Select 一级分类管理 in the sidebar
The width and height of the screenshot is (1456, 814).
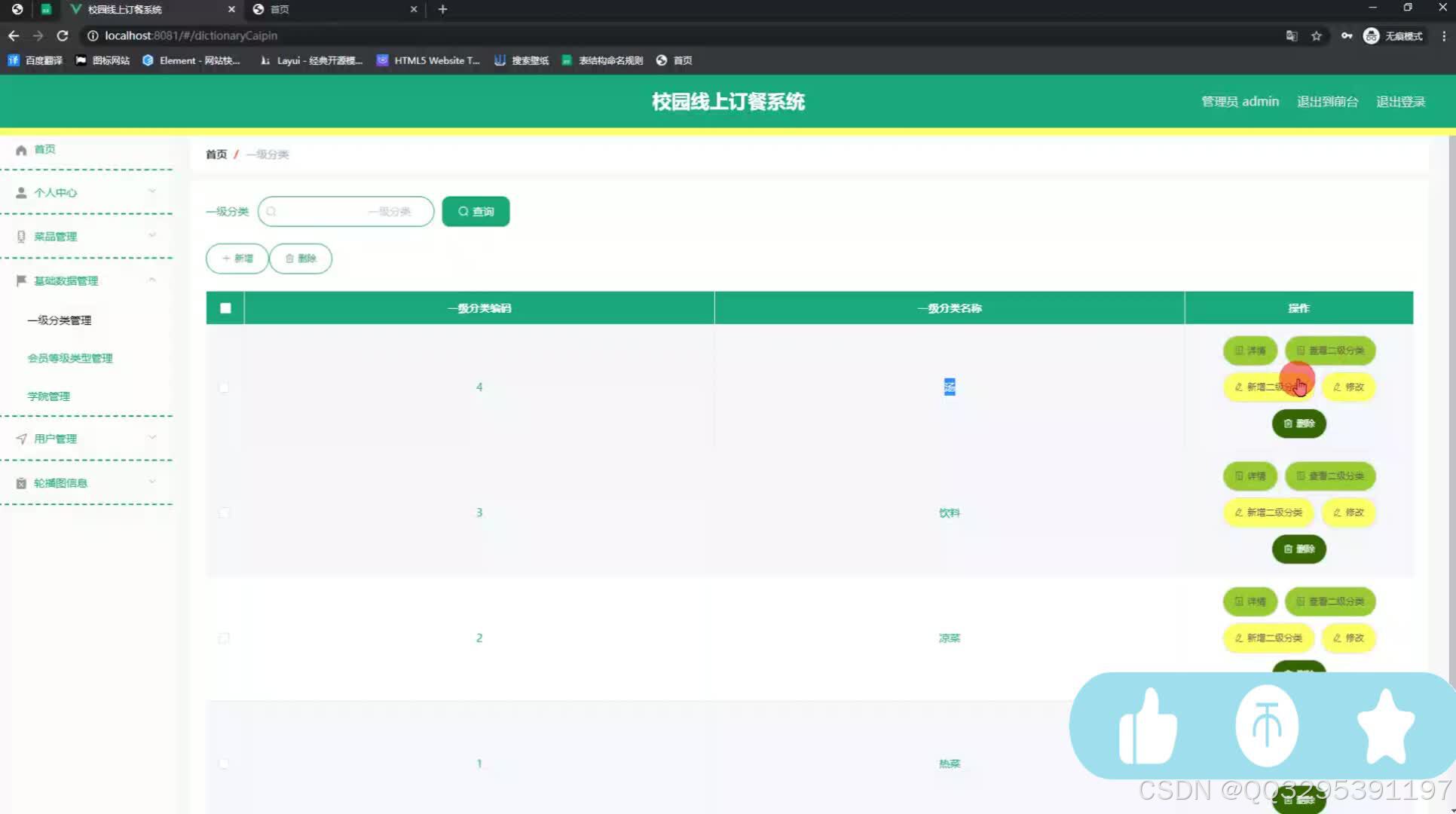click(x=60, y=320)
